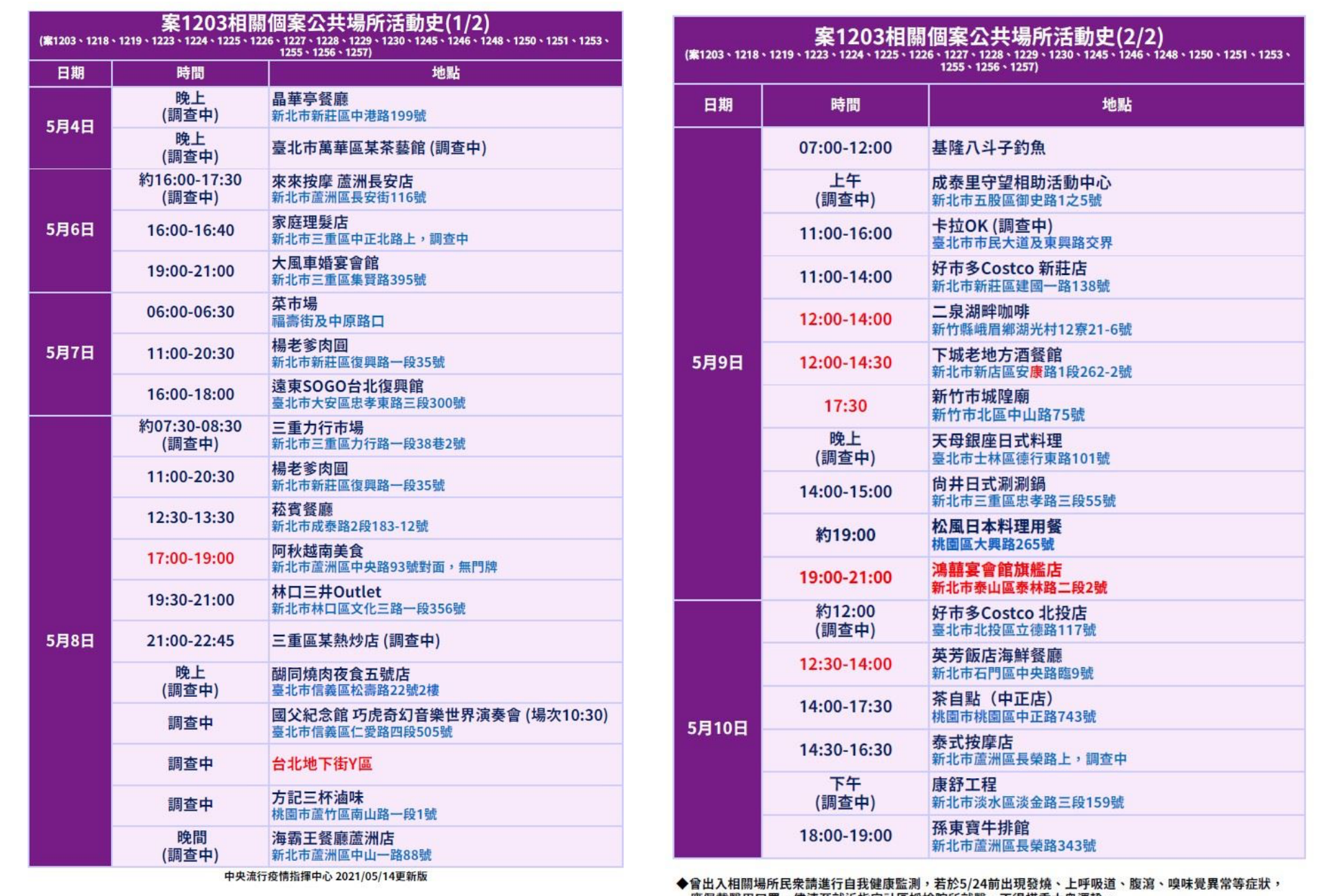Select 海霸王餐廳蘆洲店 entry
The width and height of the screenshot is (1324, 896).
332,838
